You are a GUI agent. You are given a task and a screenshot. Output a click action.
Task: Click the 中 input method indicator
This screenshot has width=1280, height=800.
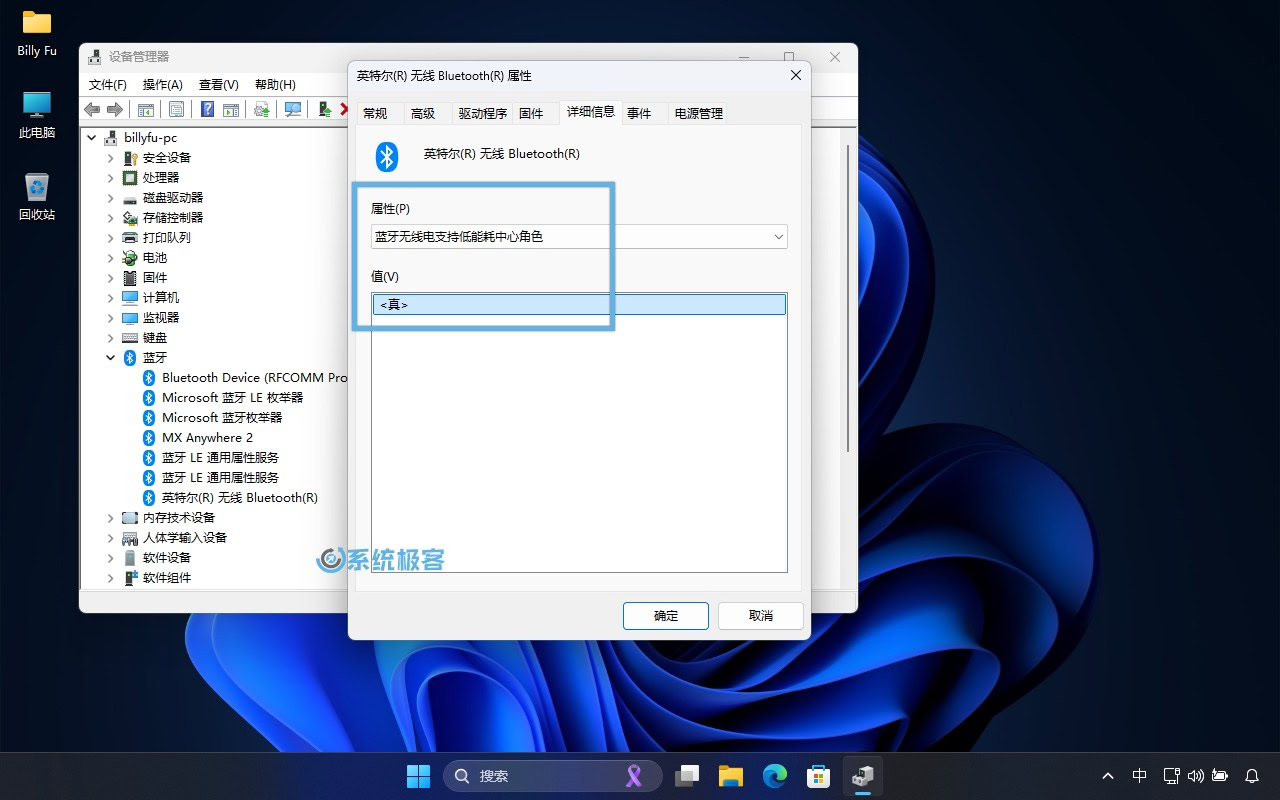[x=1140, y=776]
